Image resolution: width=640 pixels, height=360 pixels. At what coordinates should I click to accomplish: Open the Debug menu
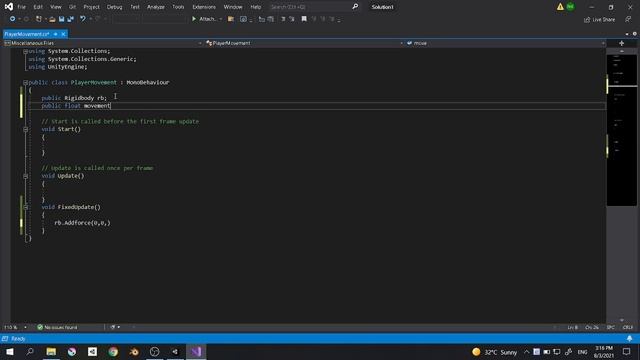(x=115, y=7)
